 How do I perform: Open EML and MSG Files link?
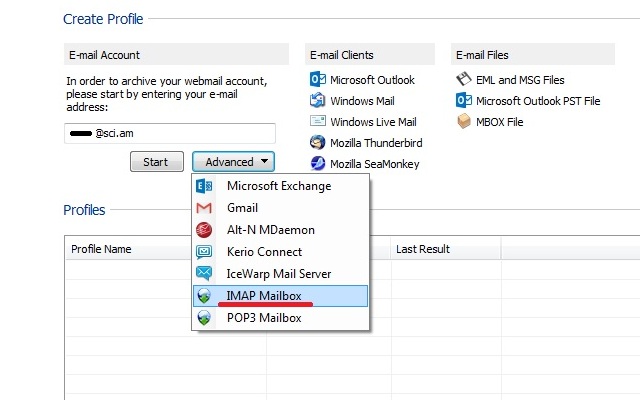point(520,80)
